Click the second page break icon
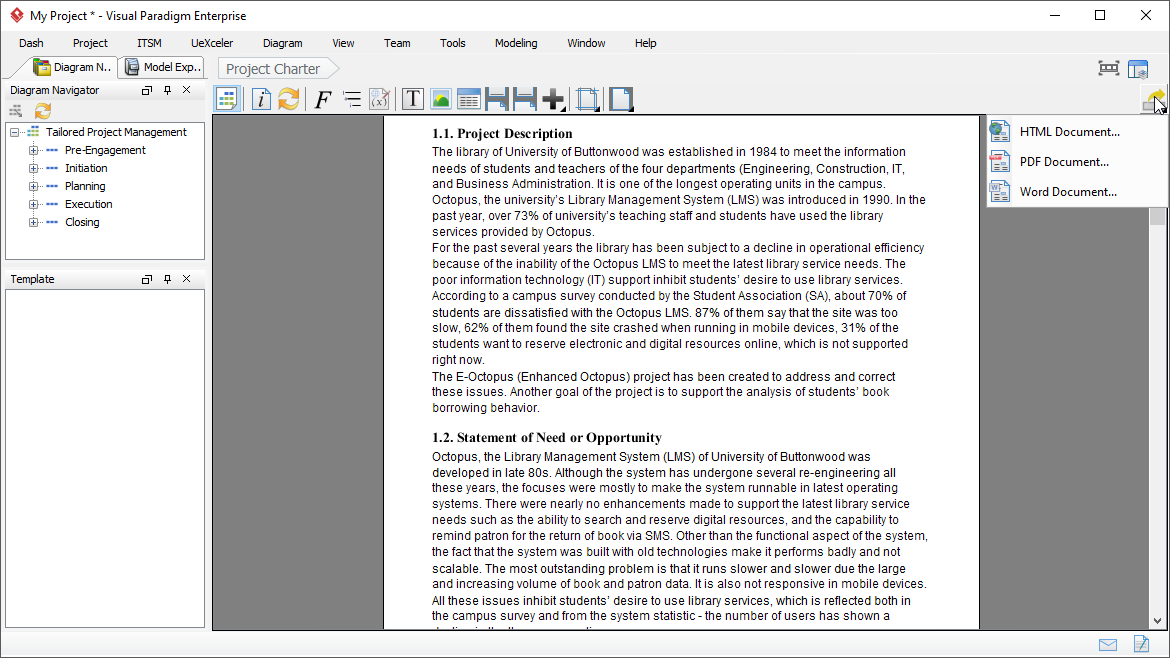The height and width of the screenshot is (658, 1170). (x=525, y=98)
